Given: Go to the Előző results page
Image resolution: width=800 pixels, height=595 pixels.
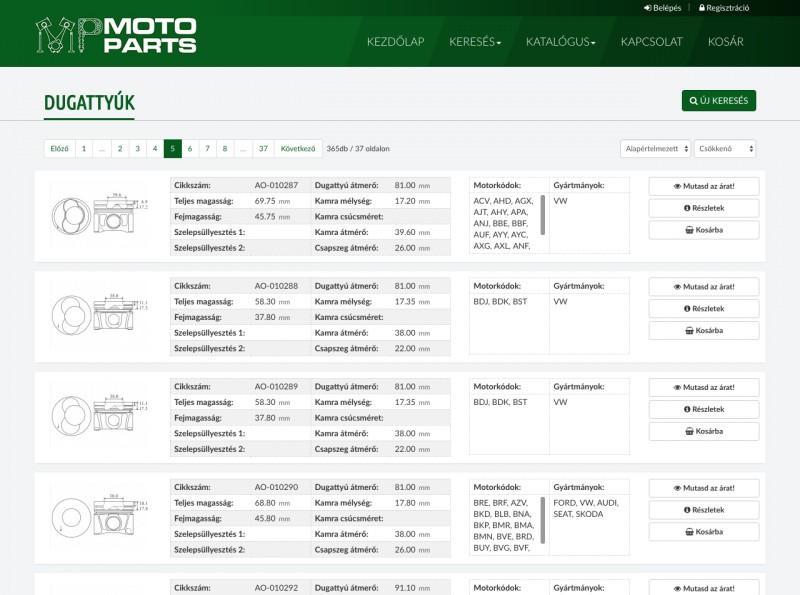Looking at the screenshot, I should (59, 149).
